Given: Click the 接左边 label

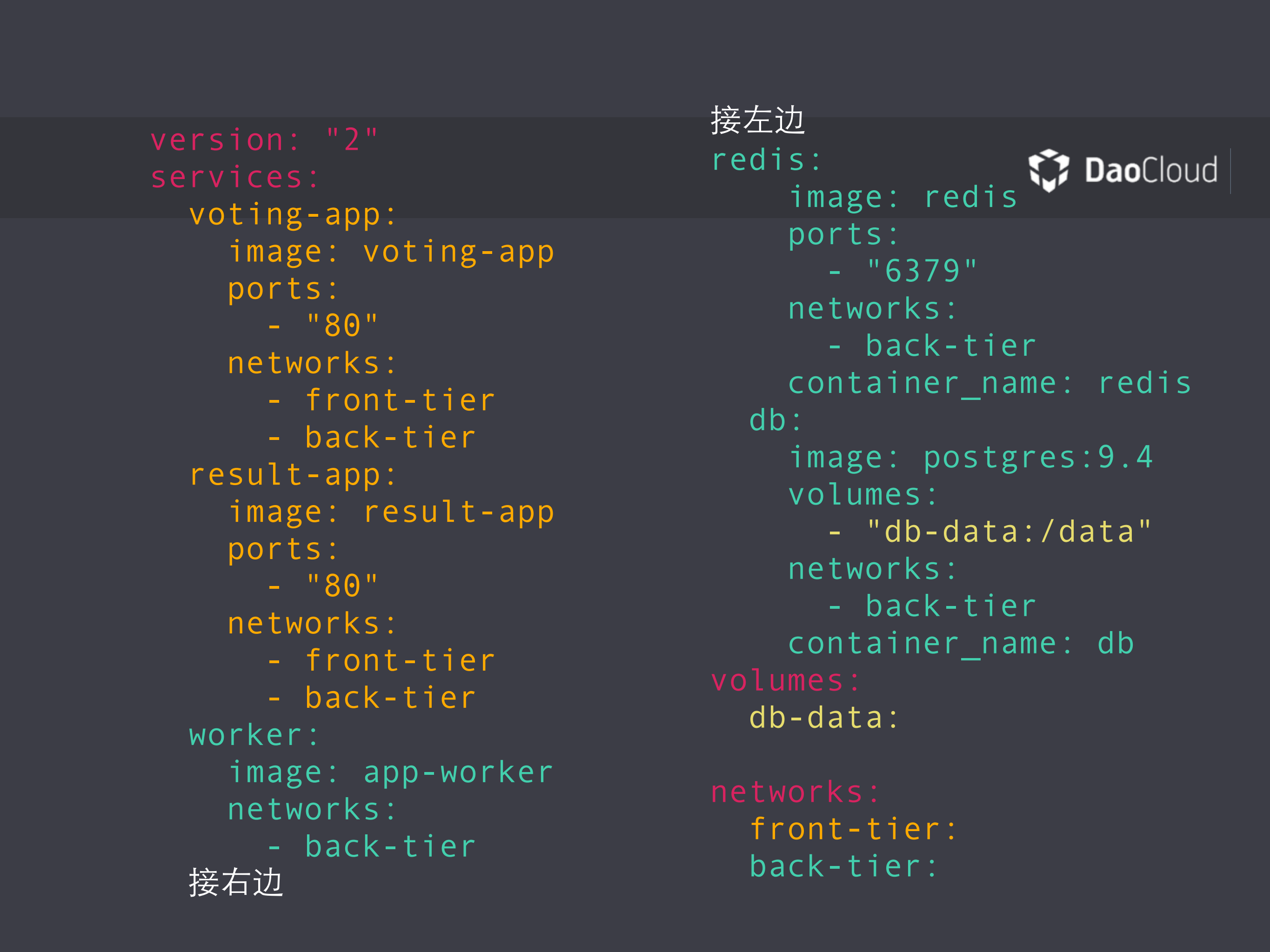Looking at the screenshot, I should pos(758,120).
